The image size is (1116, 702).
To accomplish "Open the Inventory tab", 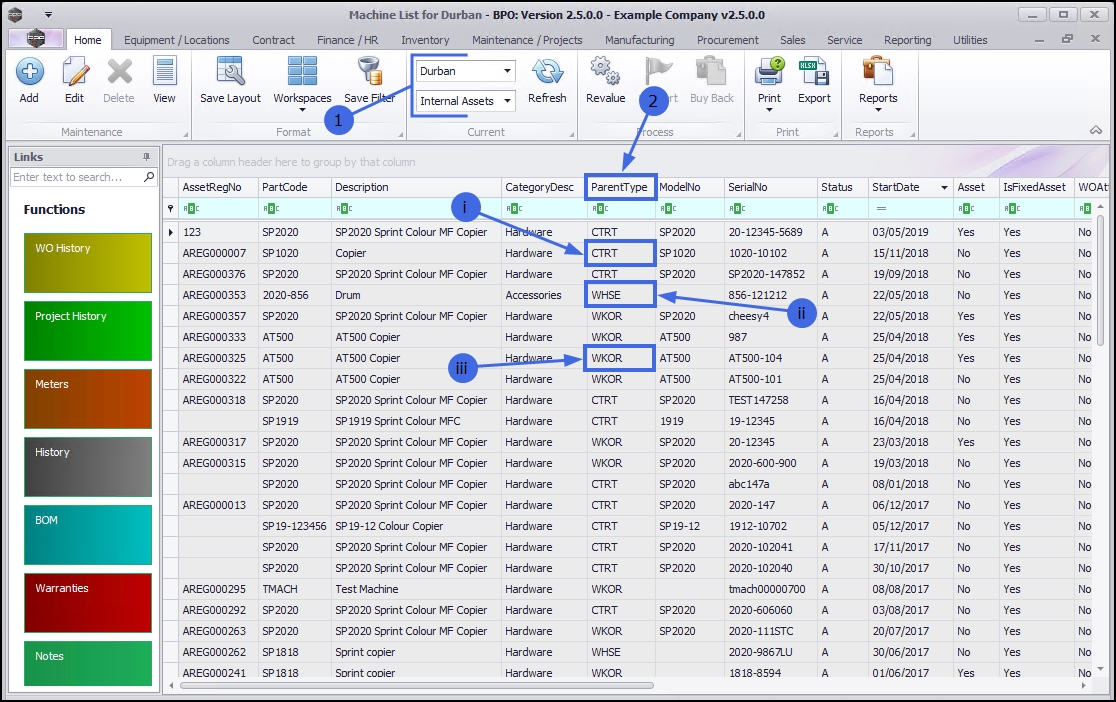I will (x=425, y=40).
